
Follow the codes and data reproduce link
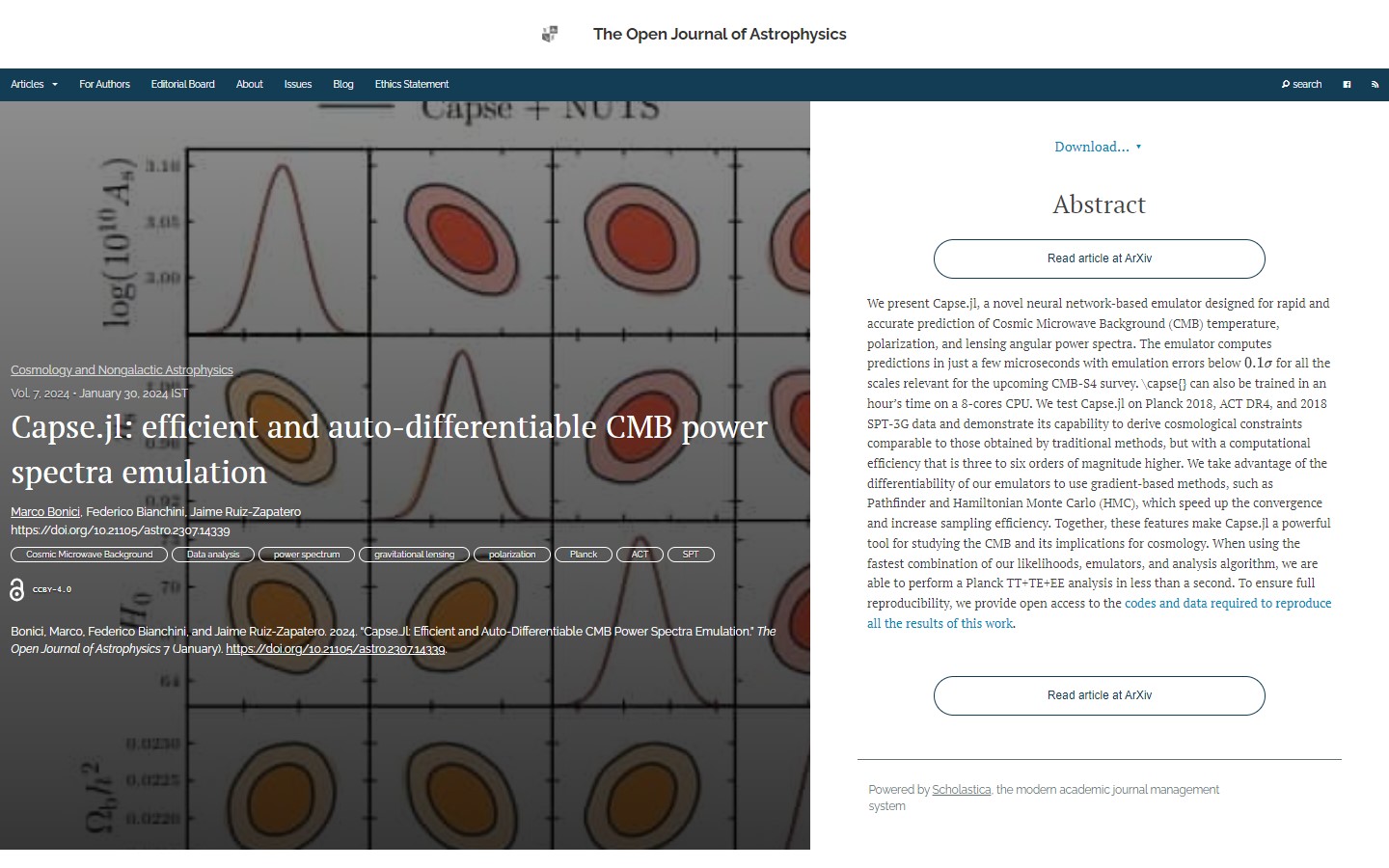1227,604
